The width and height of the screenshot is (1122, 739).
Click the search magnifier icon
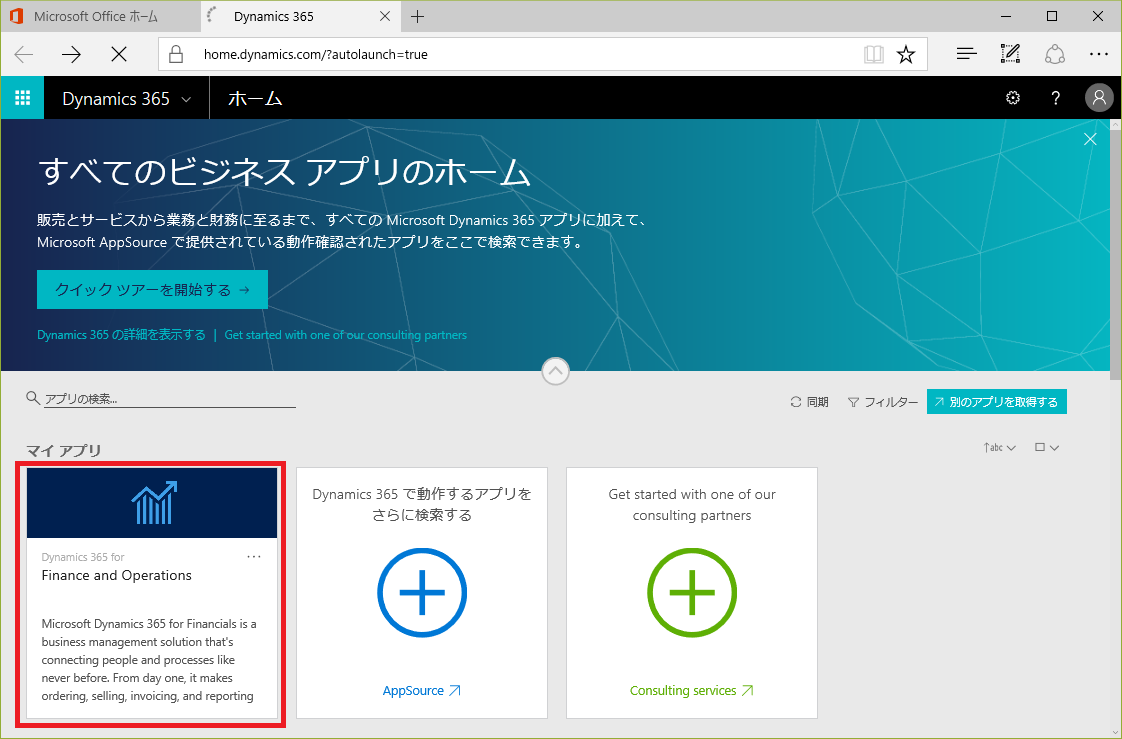32,398
